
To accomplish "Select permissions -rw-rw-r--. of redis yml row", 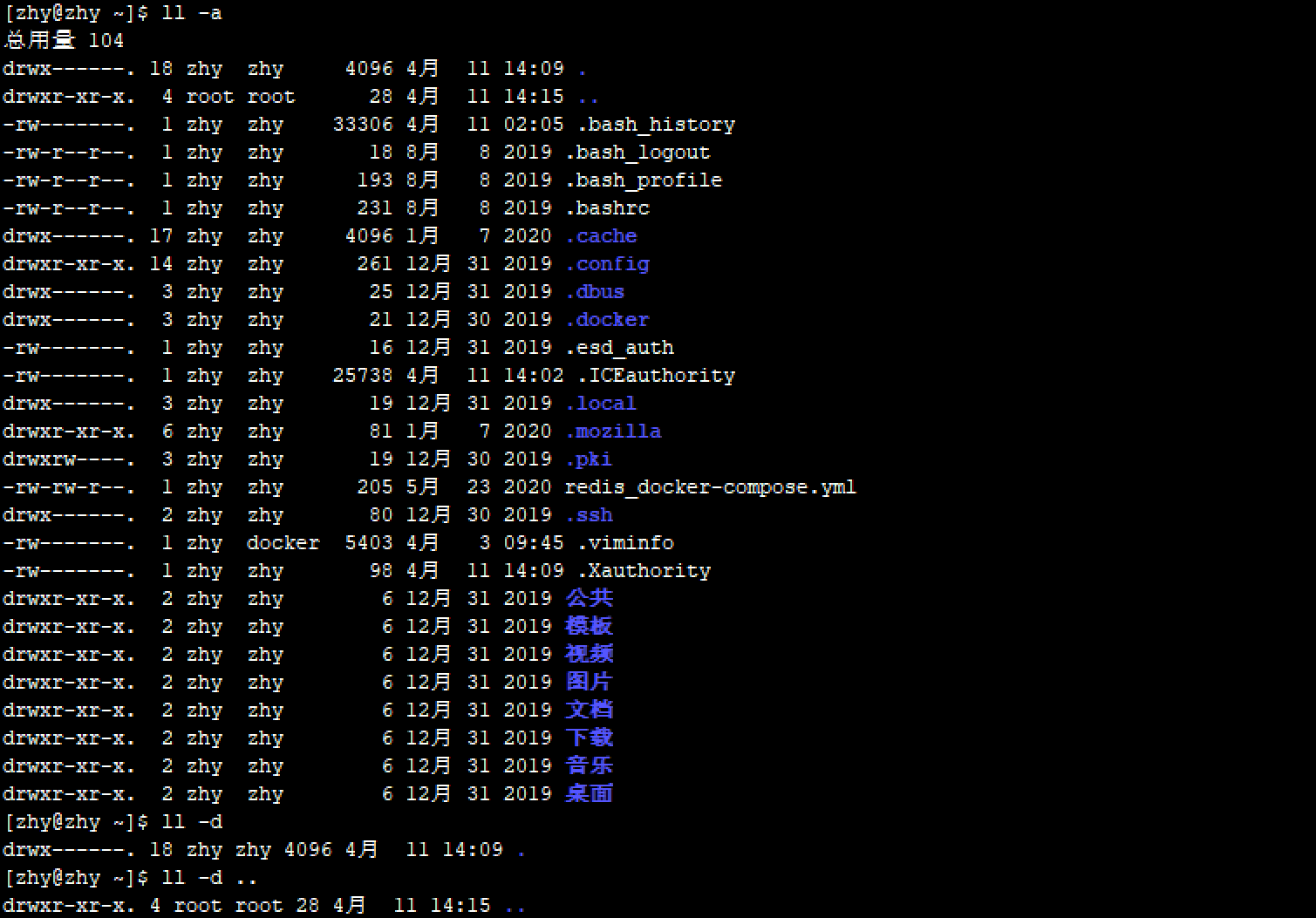I will pyautogui.click(x=69, y=487).
